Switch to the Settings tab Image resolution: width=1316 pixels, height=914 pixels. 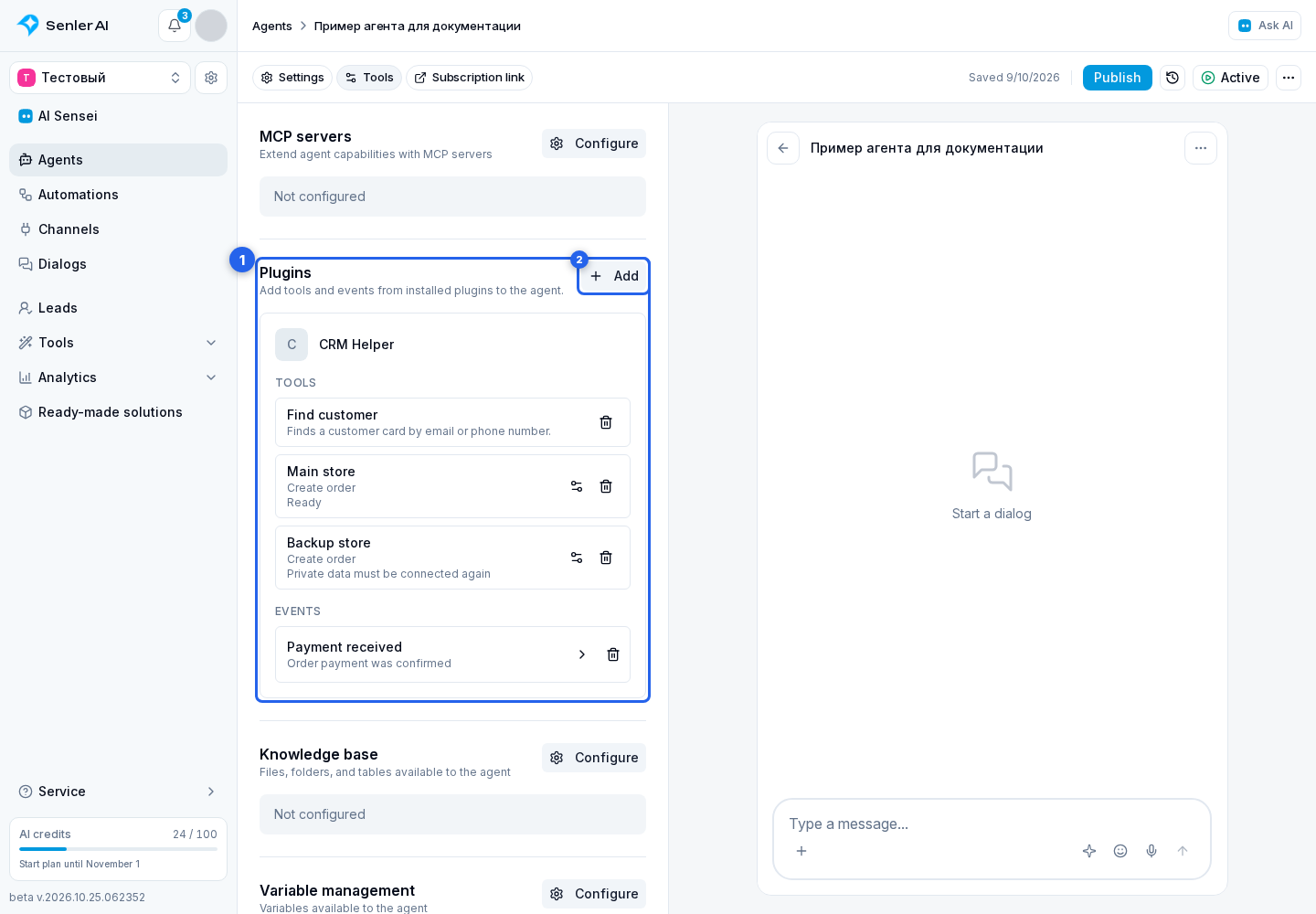(x=292, y=78)
